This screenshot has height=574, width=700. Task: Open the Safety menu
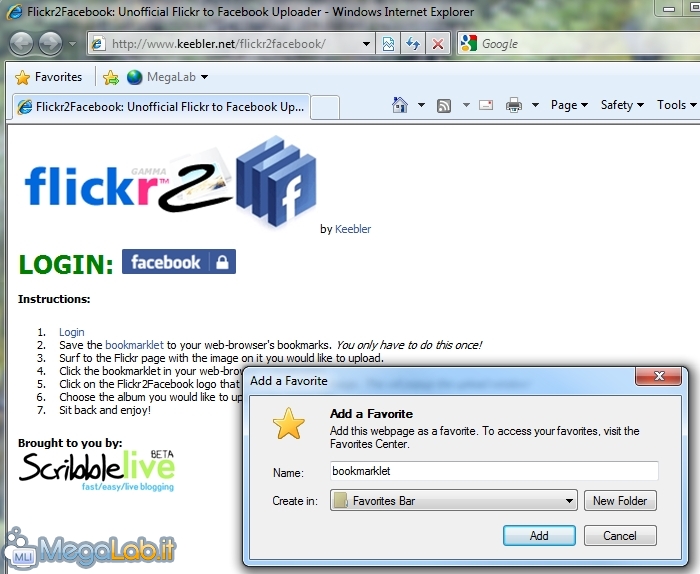tap(622, 105)
